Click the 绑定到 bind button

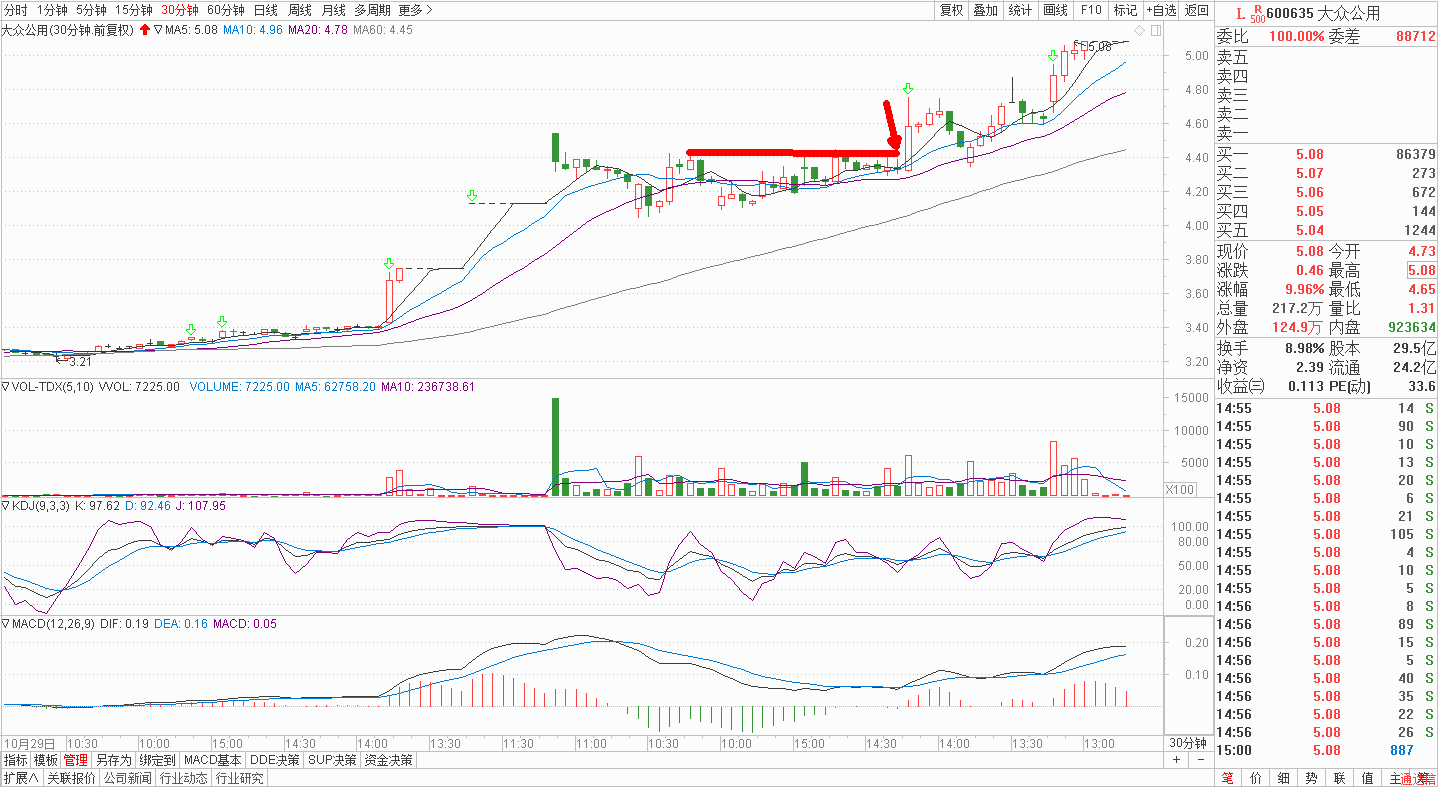[158, 760]
